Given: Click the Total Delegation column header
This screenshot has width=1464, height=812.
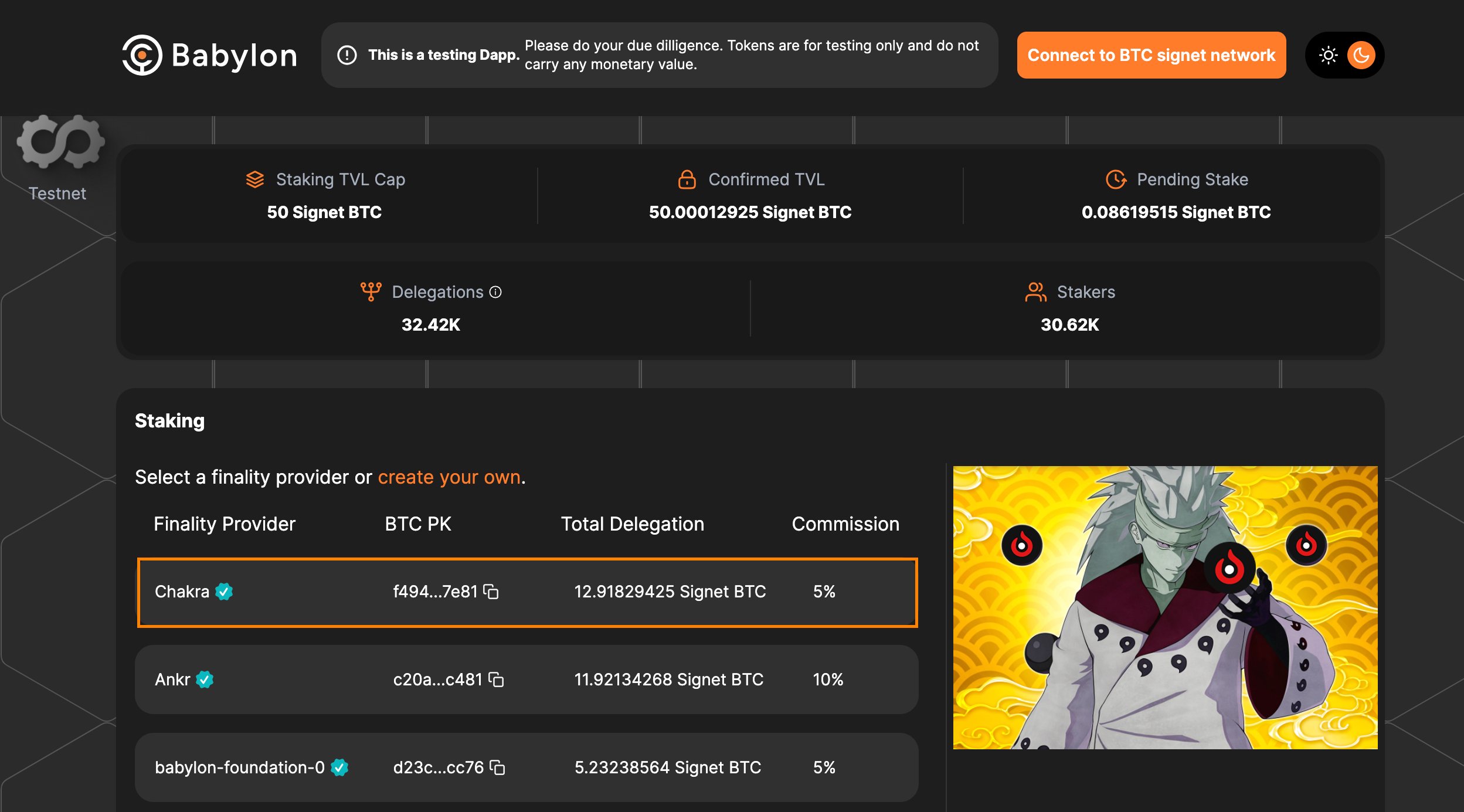Looking at the screenshot, I should pos(633,524).
